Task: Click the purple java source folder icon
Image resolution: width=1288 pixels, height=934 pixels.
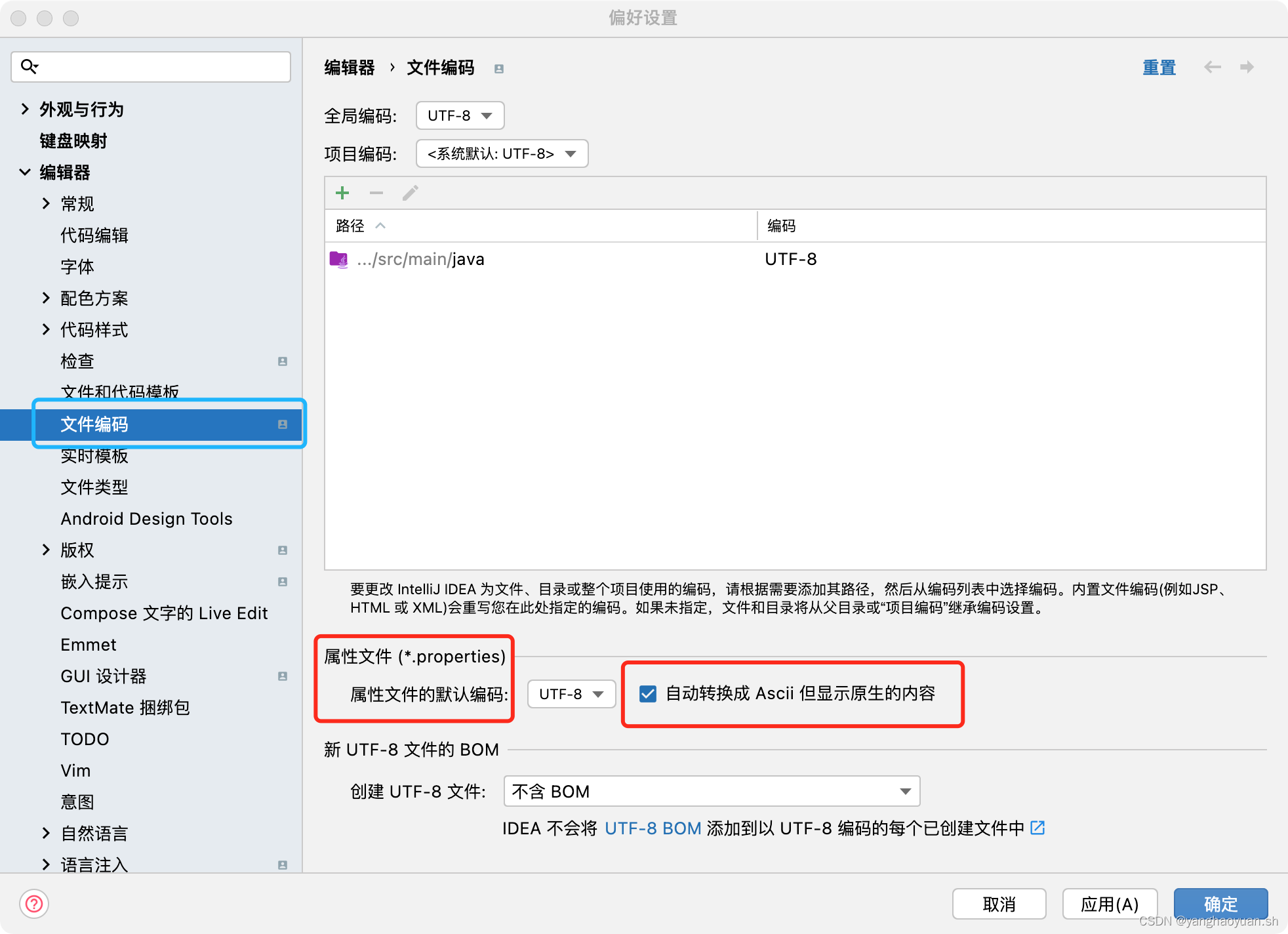Action: coord(338,260)
